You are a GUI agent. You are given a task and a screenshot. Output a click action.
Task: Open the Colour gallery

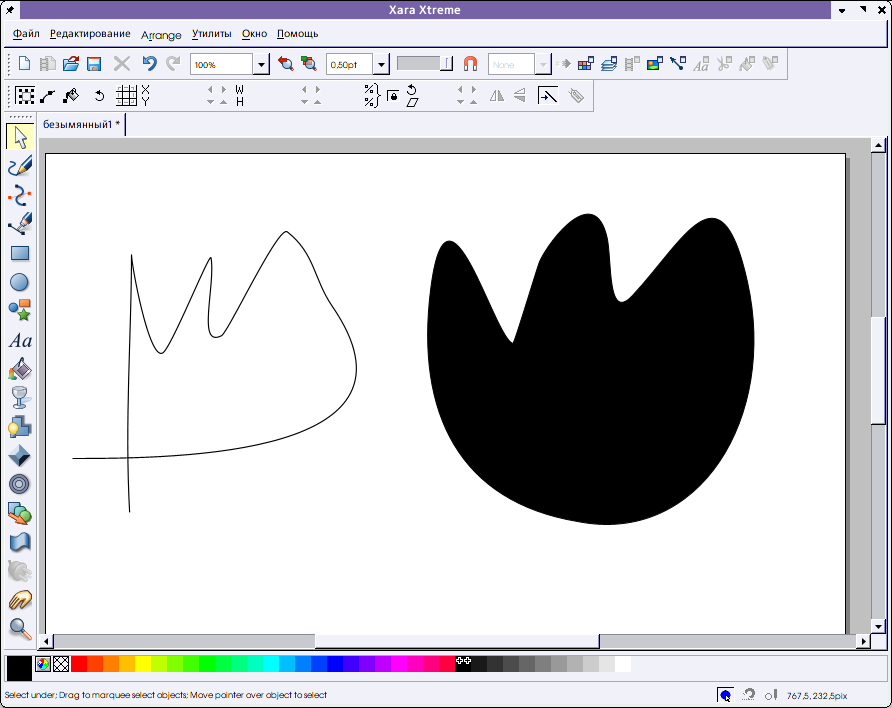point(585,64)
